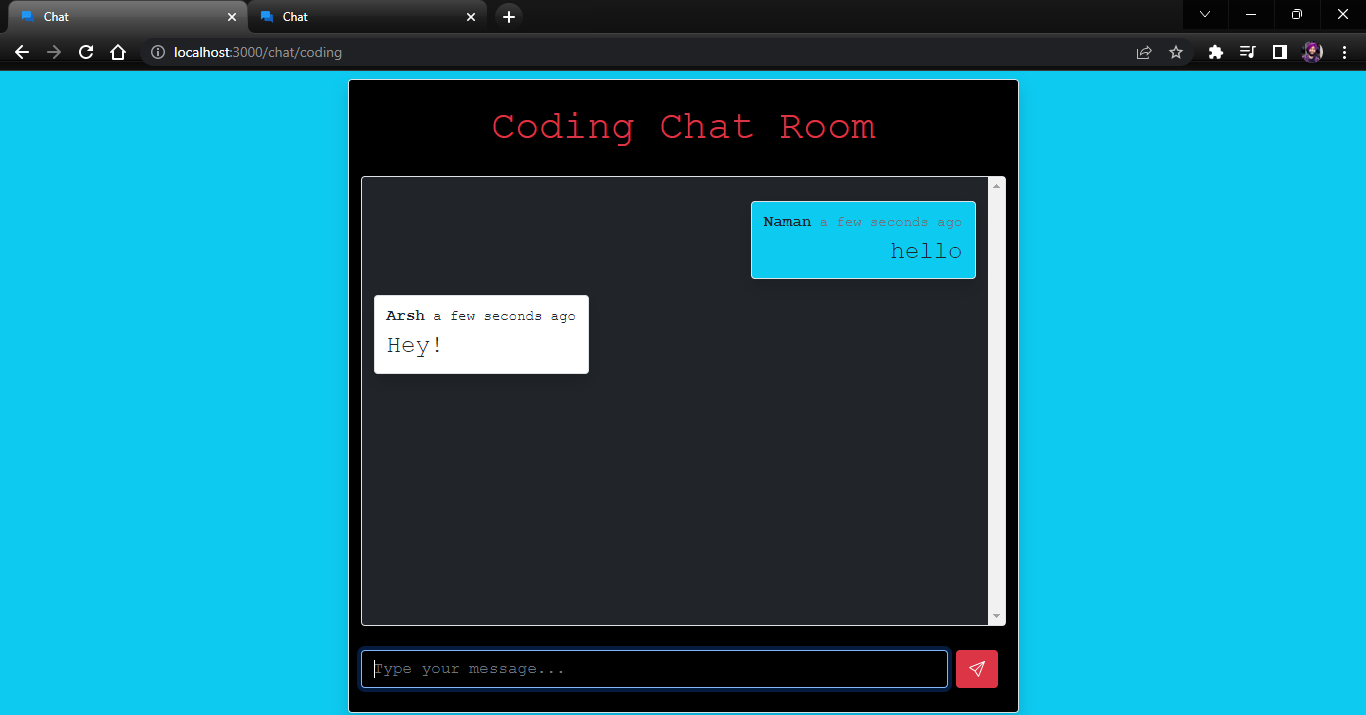Click the paper plane send icon
This screenshot has width=1366, height=715.
click(x=976, y=668)
